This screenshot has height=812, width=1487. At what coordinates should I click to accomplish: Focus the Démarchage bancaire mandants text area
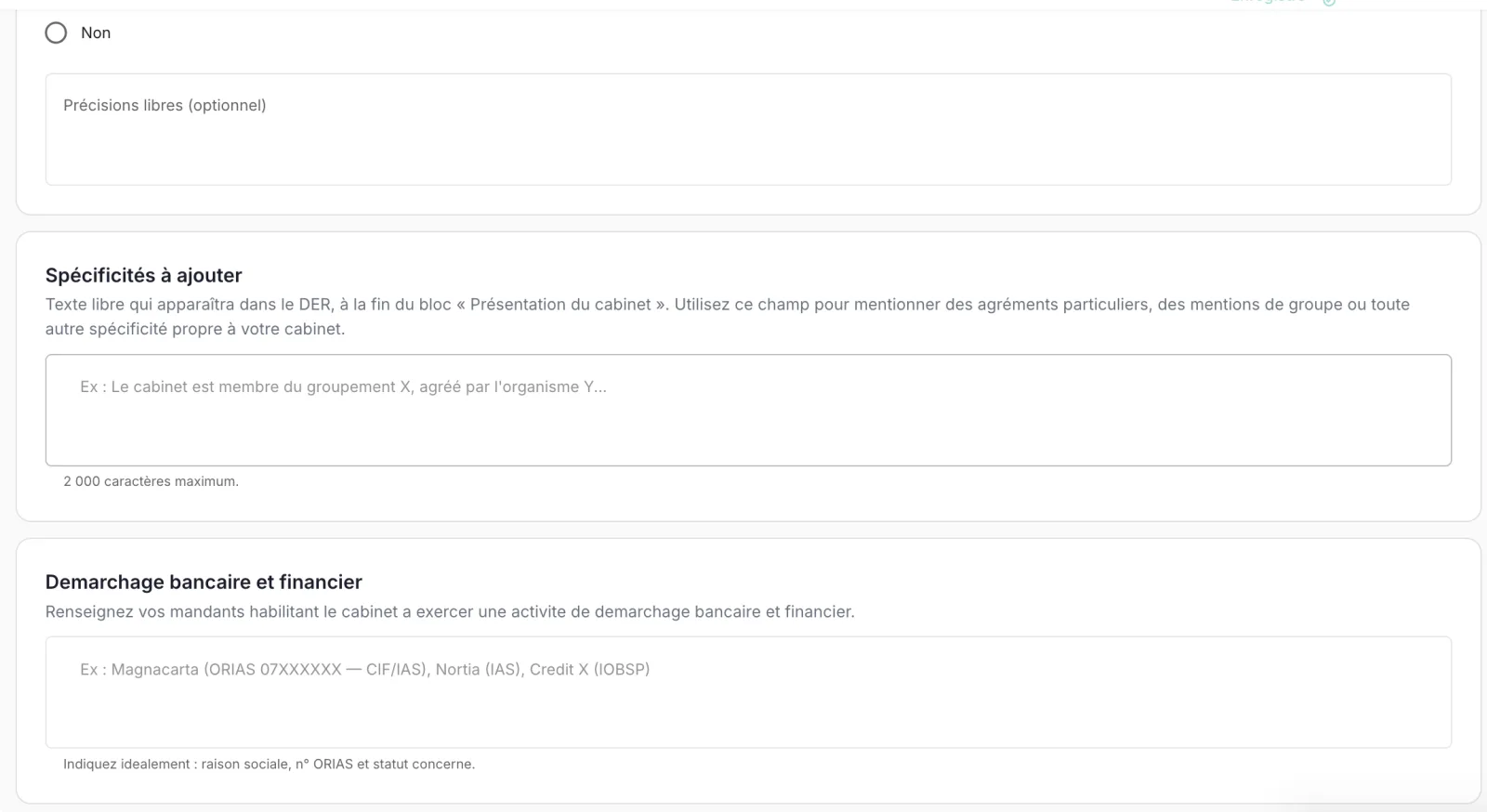[748, 692]
